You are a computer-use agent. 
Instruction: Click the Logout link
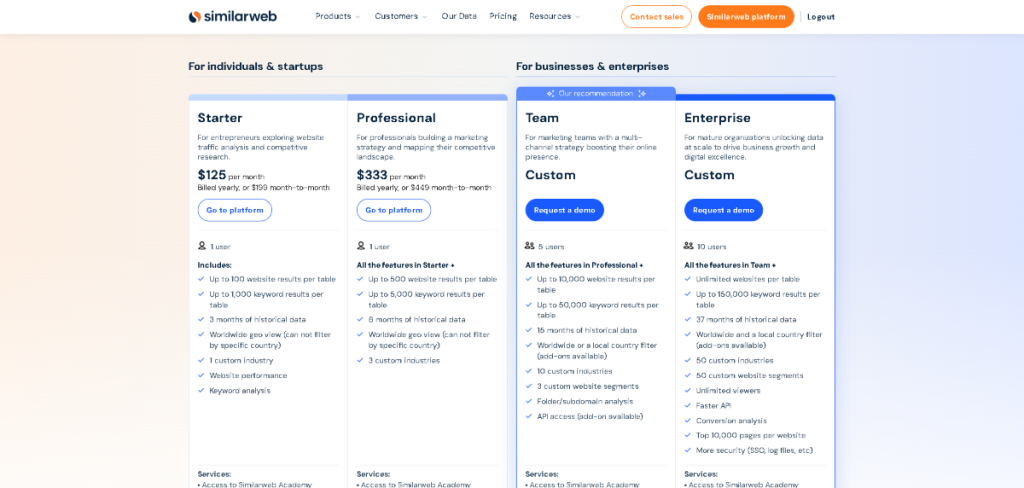tap(821, 16)
